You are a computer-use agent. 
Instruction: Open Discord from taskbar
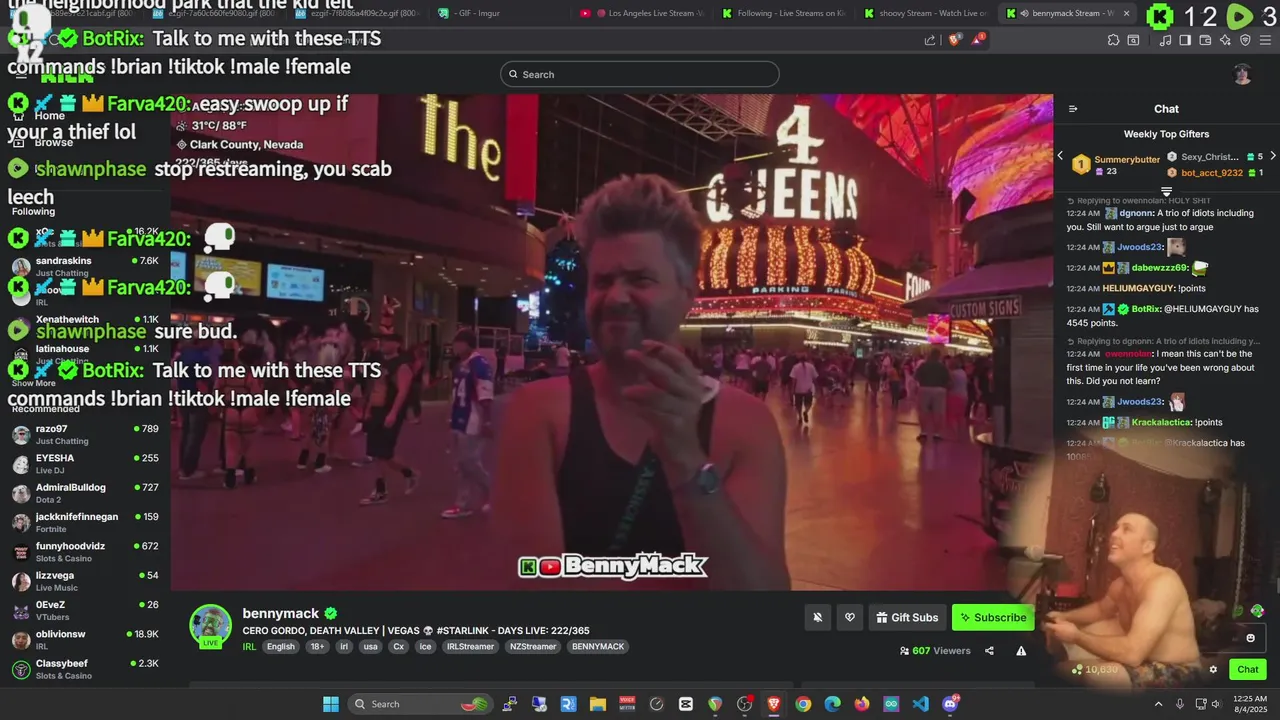949,704
